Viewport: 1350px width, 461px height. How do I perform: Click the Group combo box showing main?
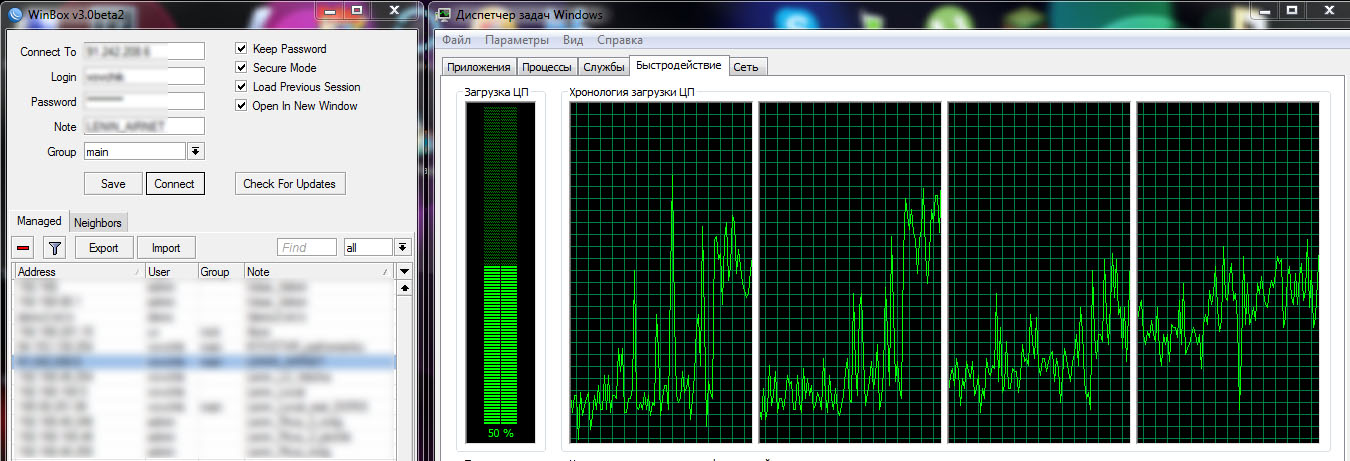coord(134,152)
